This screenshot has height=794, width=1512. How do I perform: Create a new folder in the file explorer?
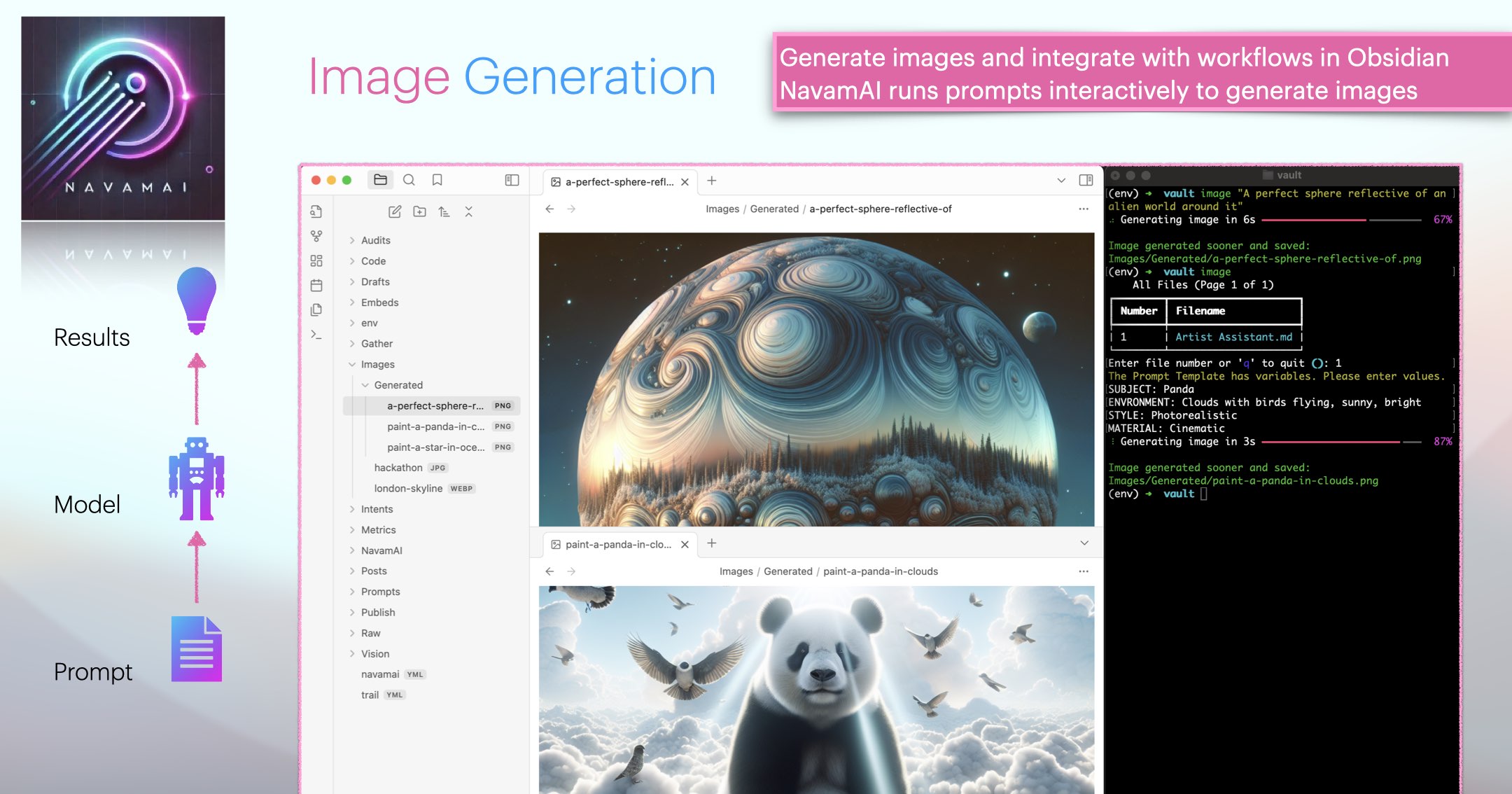tap(419, 211)
